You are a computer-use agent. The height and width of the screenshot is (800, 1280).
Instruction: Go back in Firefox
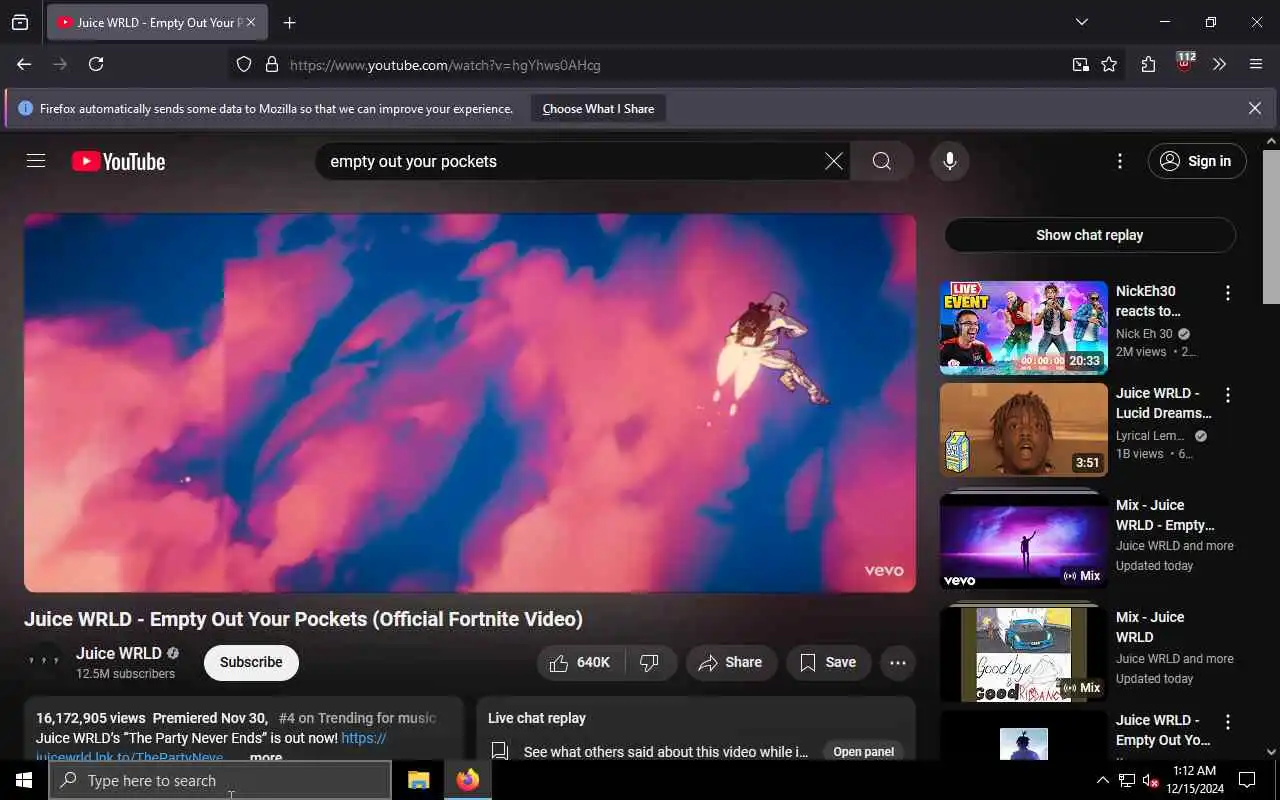point(24,64)
